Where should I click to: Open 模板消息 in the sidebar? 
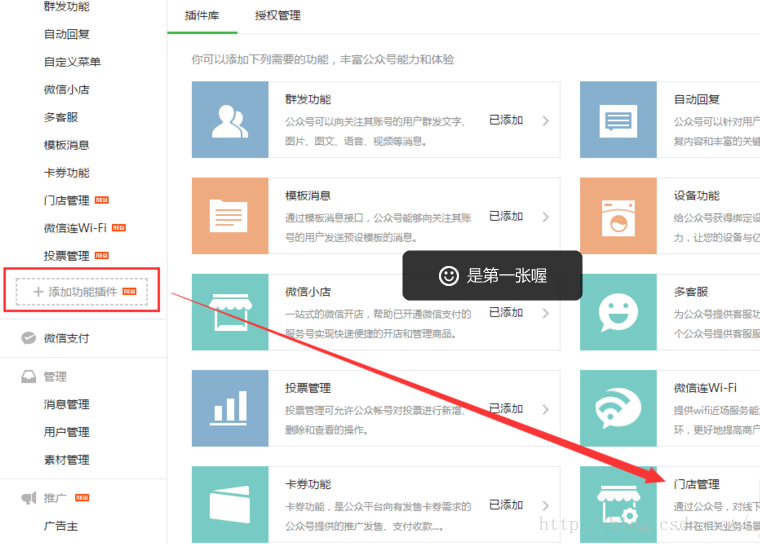point(66,144)
